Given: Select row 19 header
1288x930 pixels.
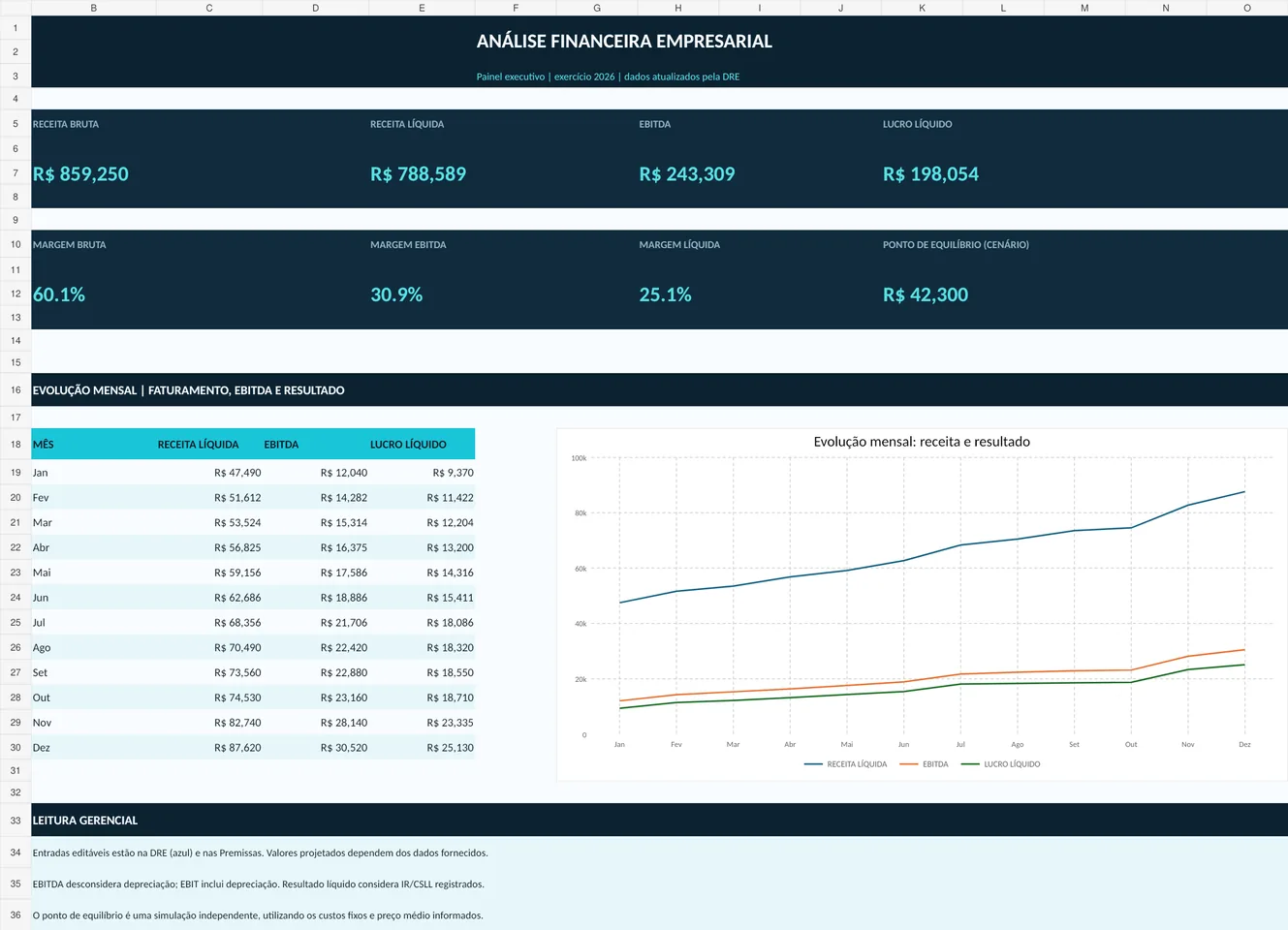Looking at the screenshot, I should coord(16,473).
